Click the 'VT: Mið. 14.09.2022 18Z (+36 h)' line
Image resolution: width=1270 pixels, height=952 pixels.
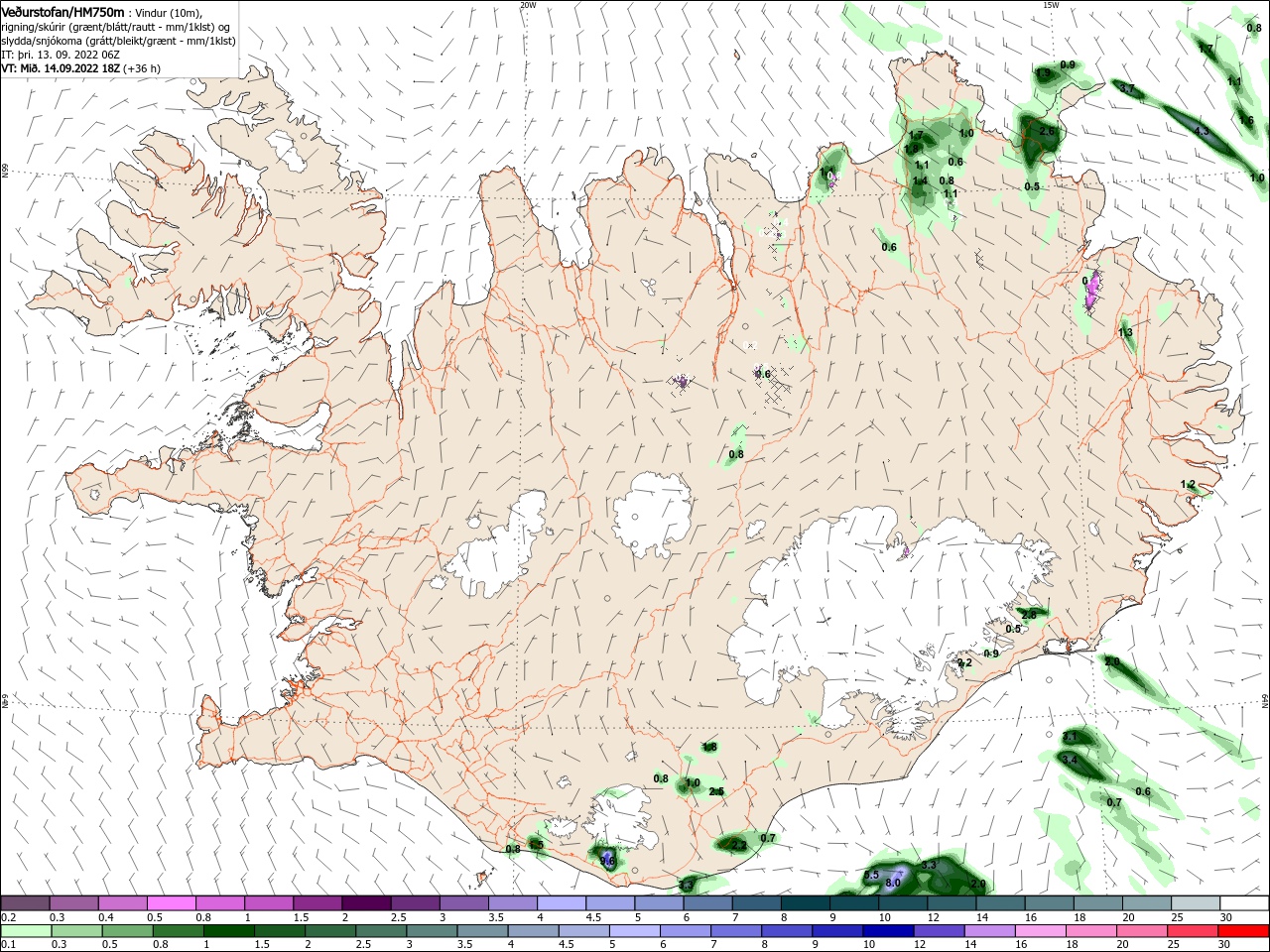coord(81,68)
